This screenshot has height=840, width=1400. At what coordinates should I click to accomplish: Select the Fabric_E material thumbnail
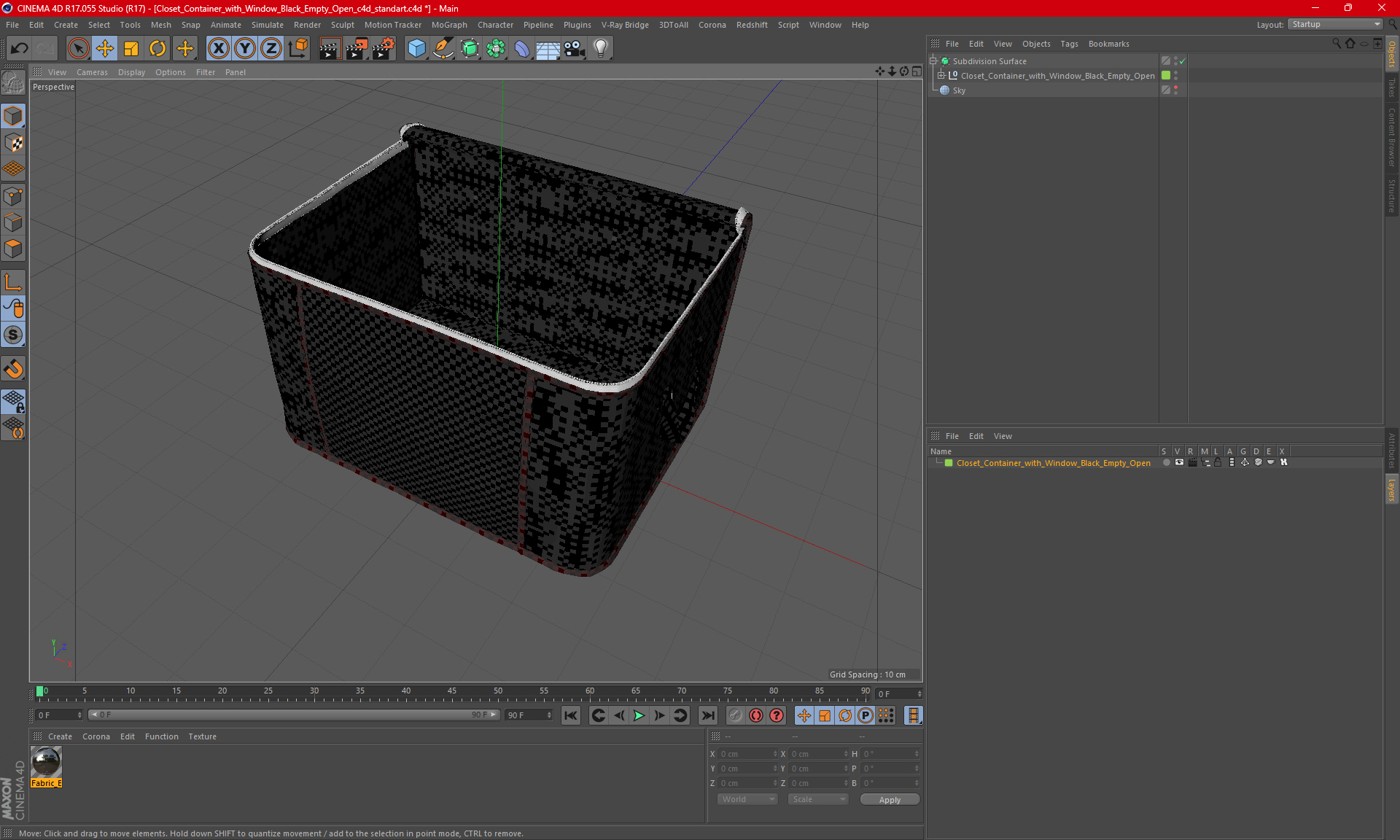[x=46, y=763]
